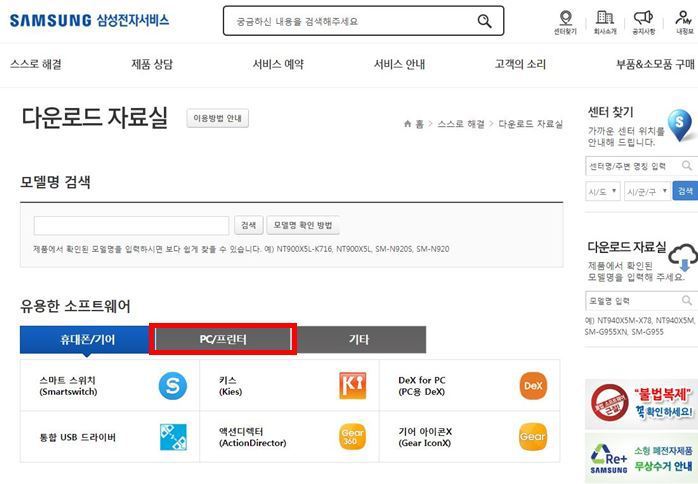Open 고객의 소리 menu
This screenshot has width=698, height=484.
coord(520,65)
